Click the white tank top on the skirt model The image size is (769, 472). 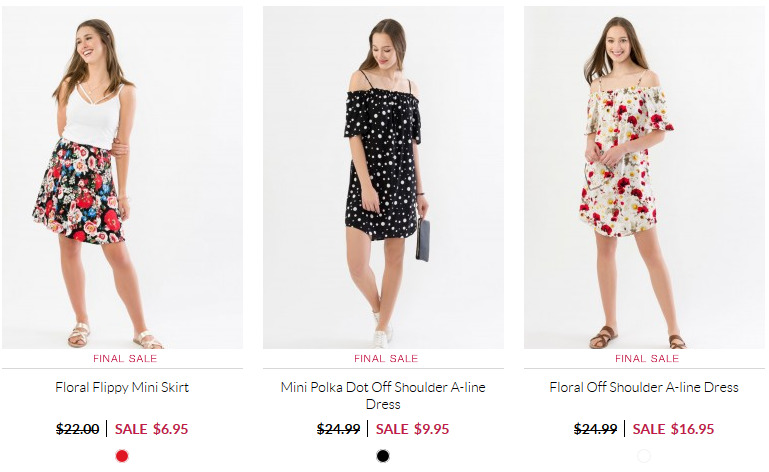click(93, 116)
